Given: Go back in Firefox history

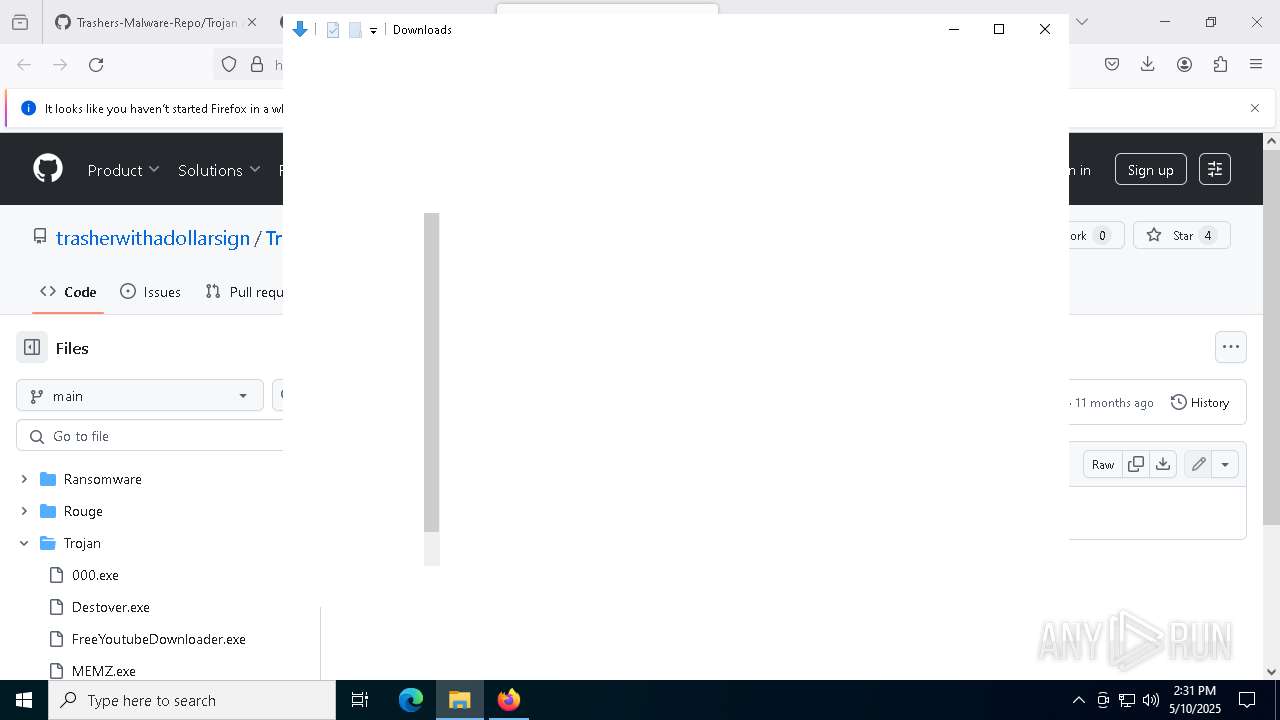Looking at the screenshot, I should (x=24, y=64).
